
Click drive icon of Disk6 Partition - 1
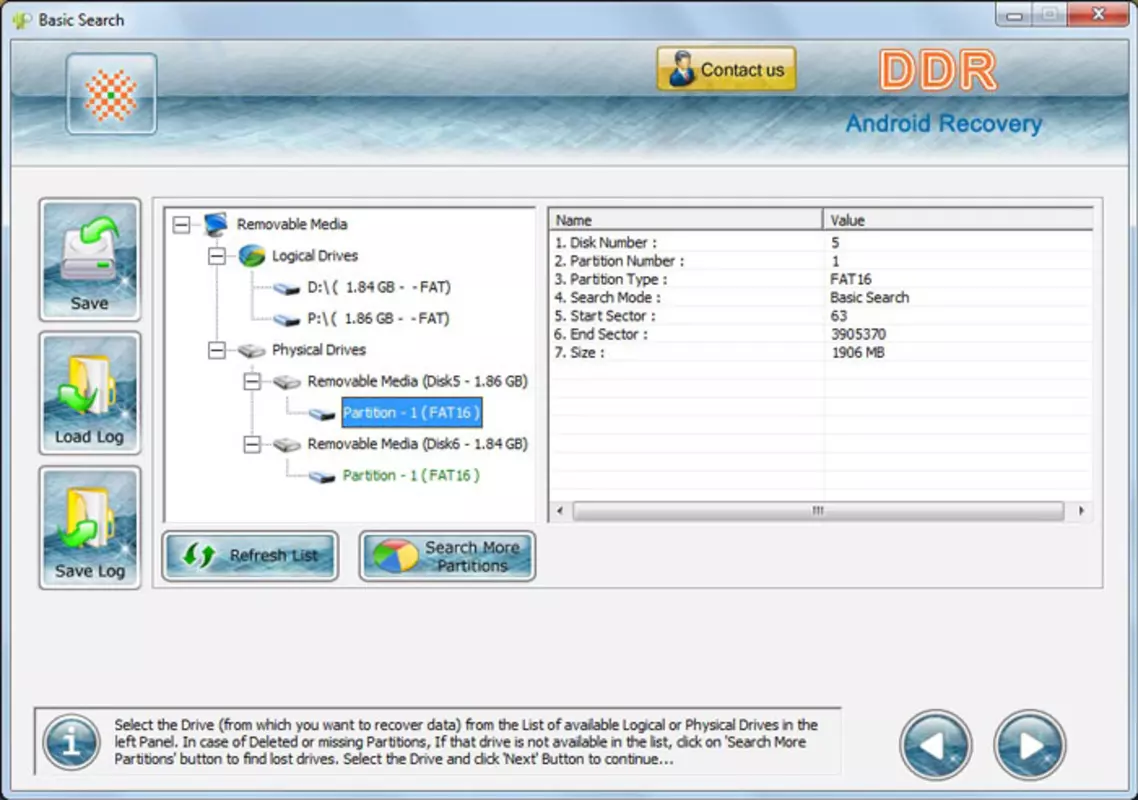coord(322,477)
